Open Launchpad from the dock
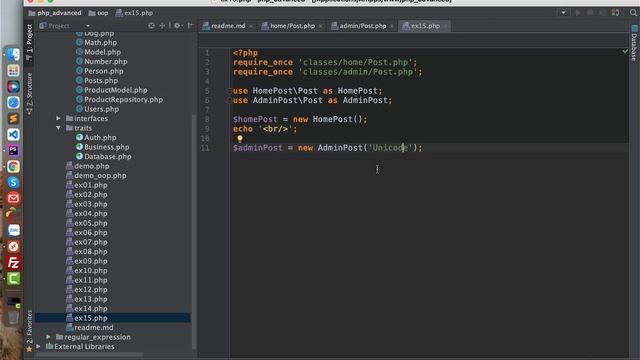This screenshot has height=360, width=640. pyautogui.click(x=13, y=71)
